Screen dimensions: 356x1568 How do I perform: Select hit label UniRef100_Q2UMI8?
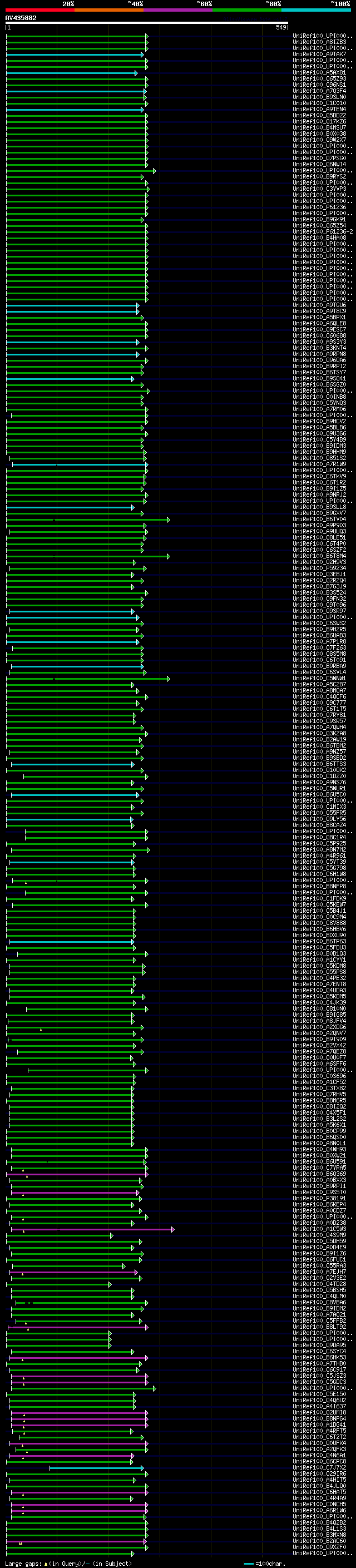tap(319, 1412)
